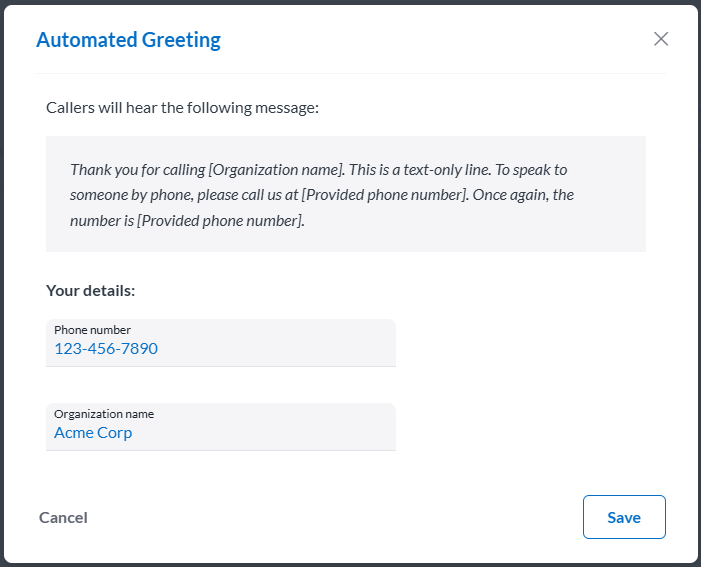Click "To speak to" text in message

(x=537, y=170)
